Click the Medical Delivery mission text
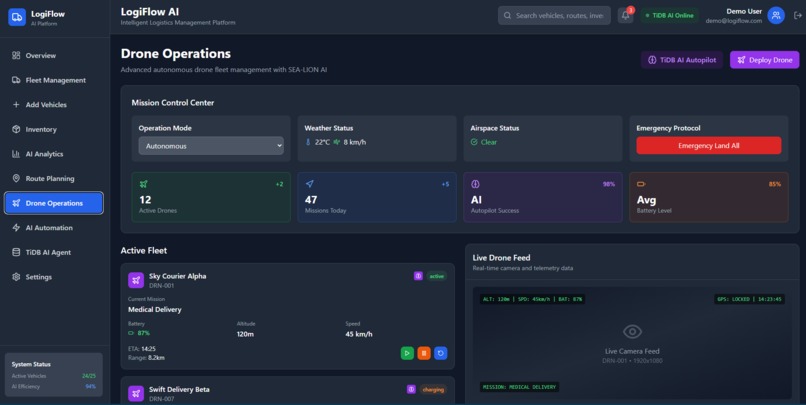 pos(155,309)
